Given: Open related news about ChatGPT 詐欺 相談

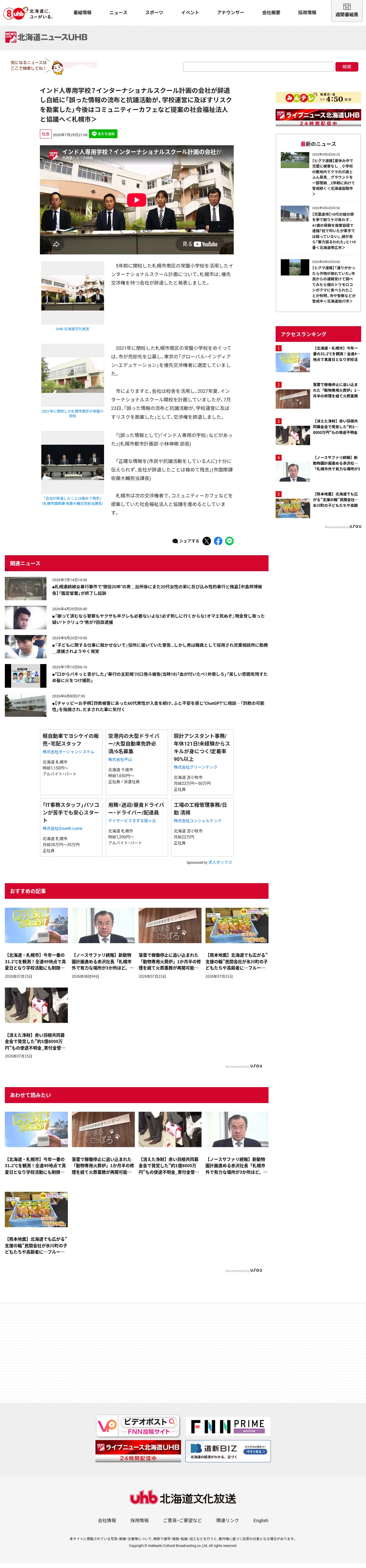Looking at the screenshot, I should [x=137, y=705].
